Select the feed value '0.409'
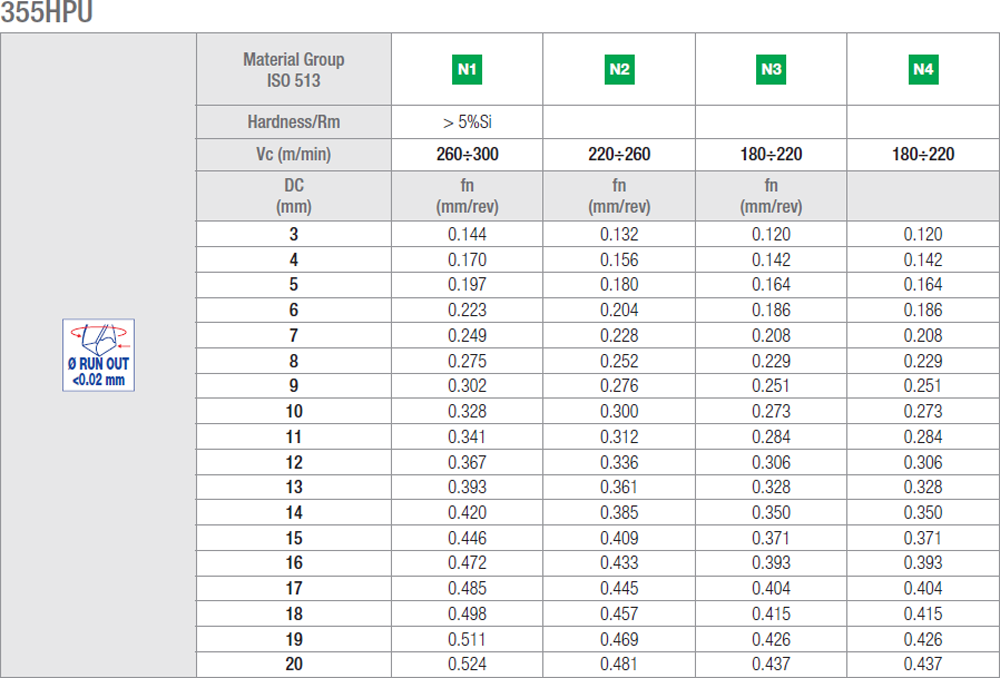The width and height of the screenshot is (1000, 678). [619, 538]
